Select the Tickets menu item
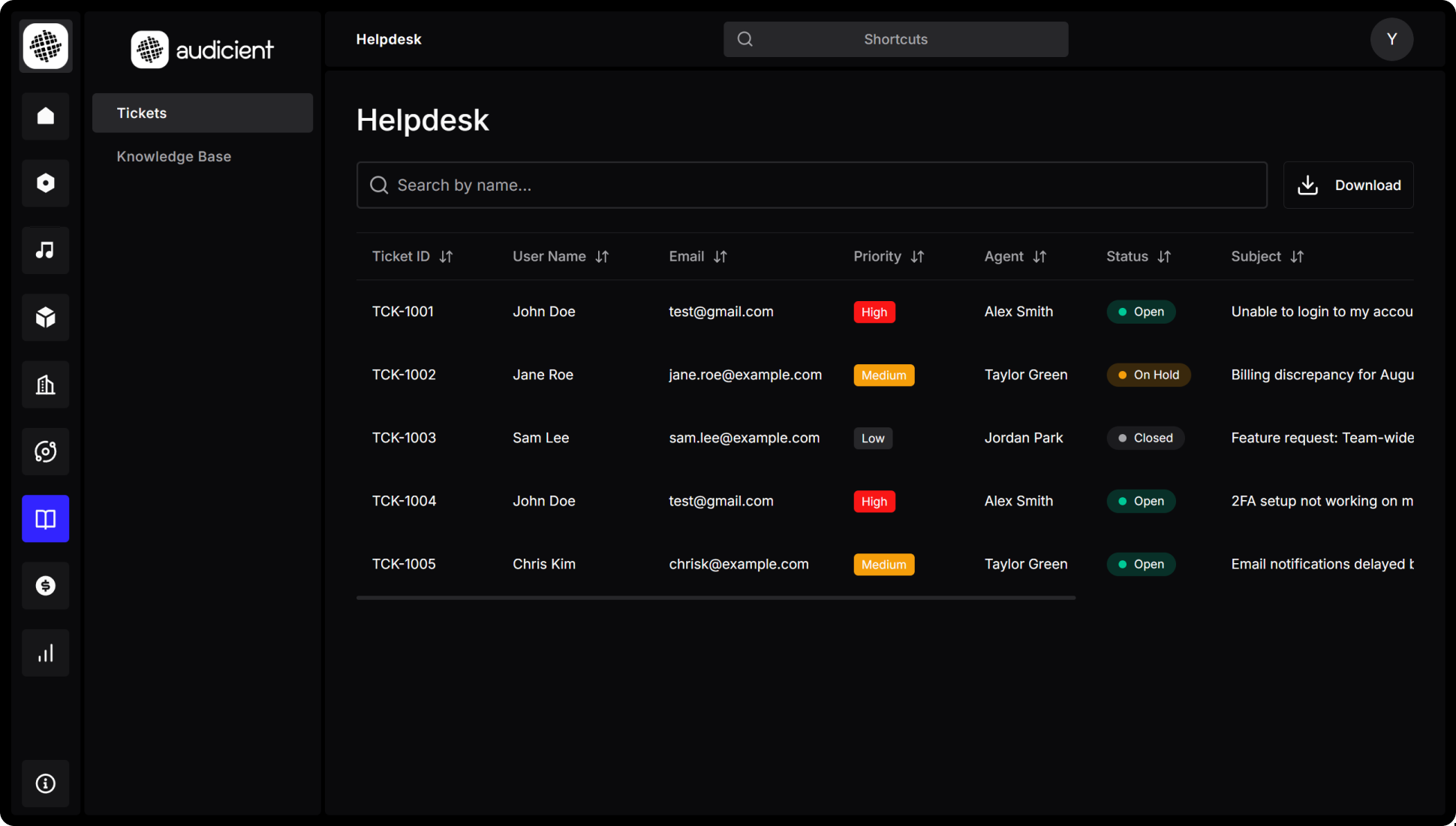The width and height of the screenshot is (1456, 826). 142,113
